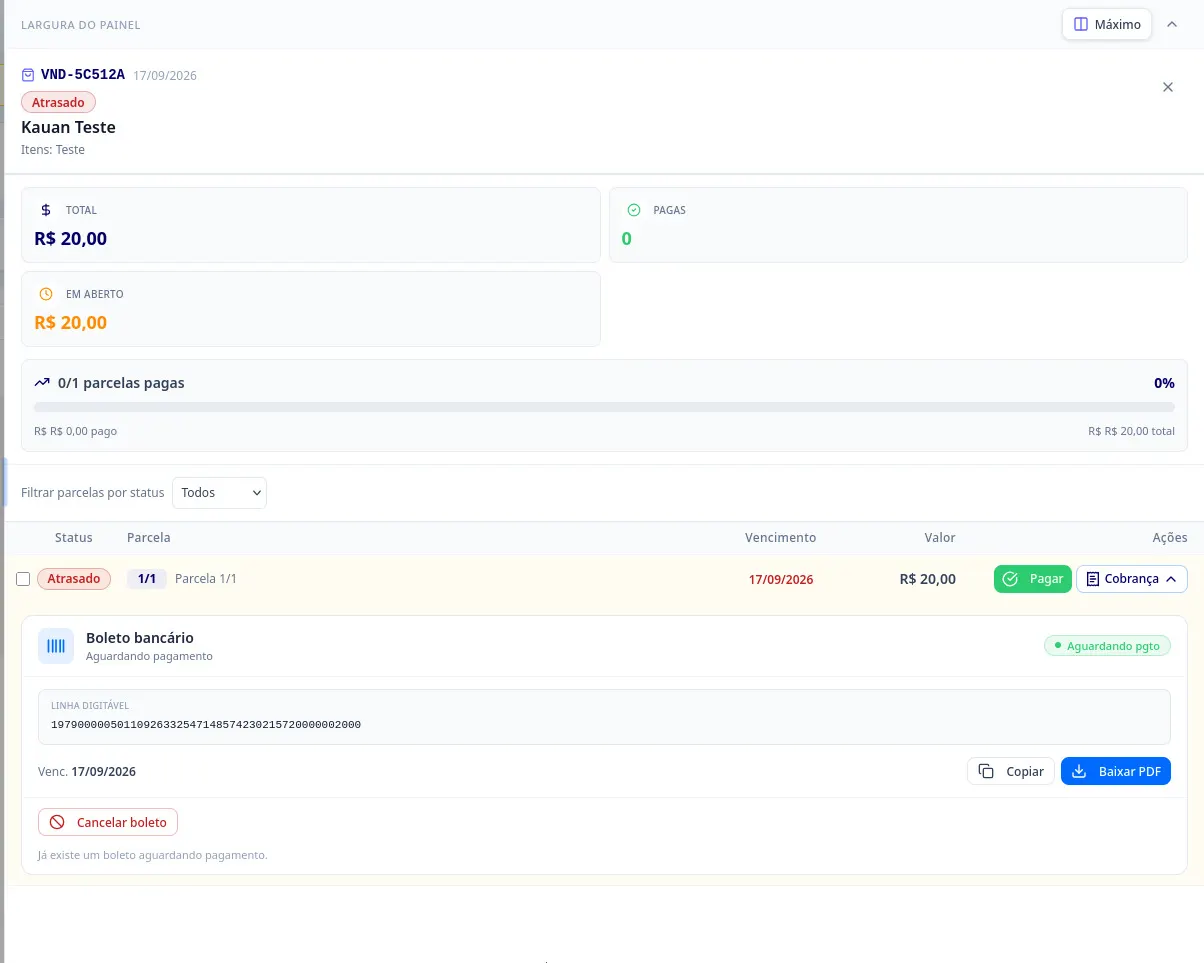Click the check circle icon on Pagas card

[x=633, y=210]
